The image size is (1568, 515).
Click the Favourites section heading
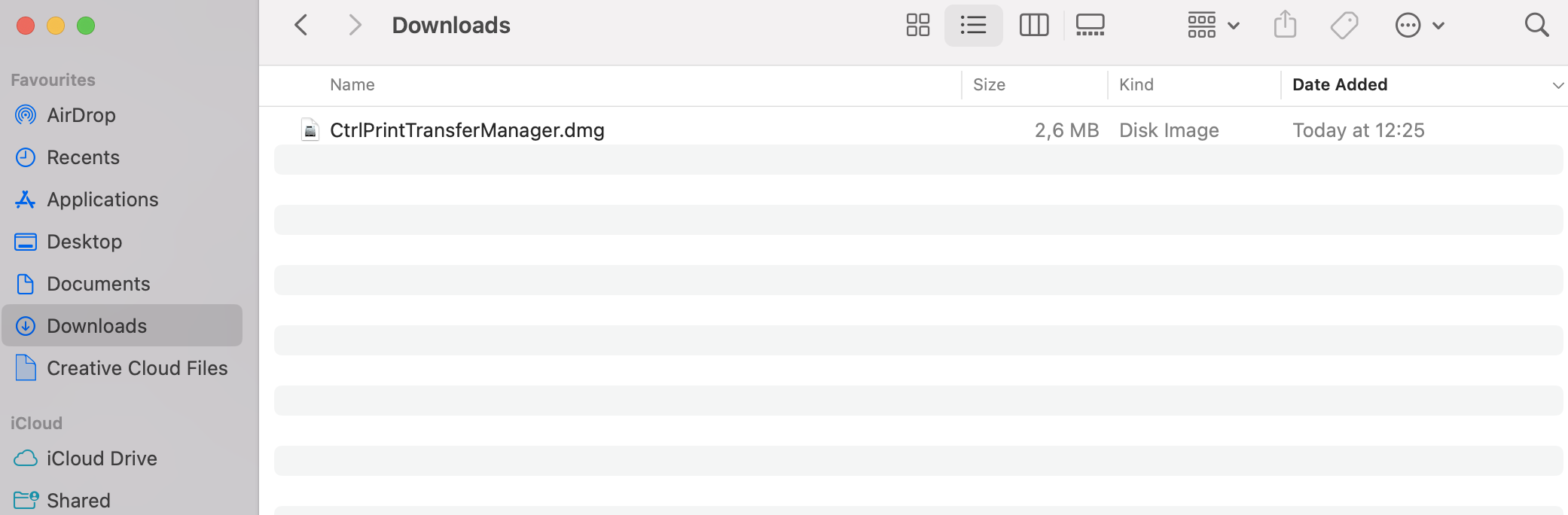point(53,80)
